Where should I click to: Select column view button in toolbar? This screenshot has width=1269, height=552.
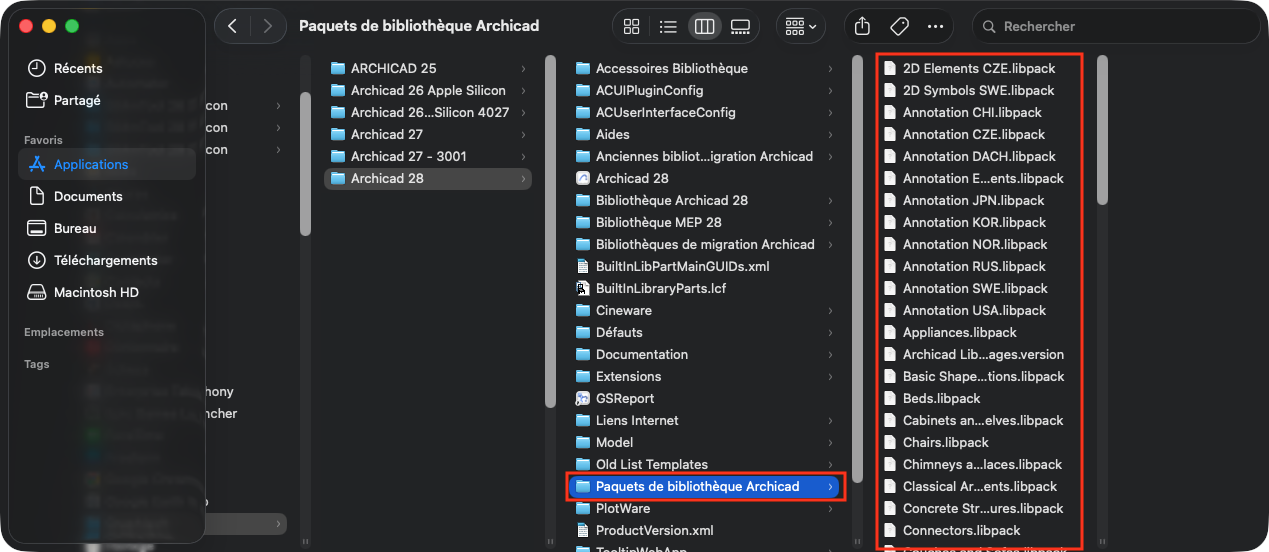tap(704, 26)
